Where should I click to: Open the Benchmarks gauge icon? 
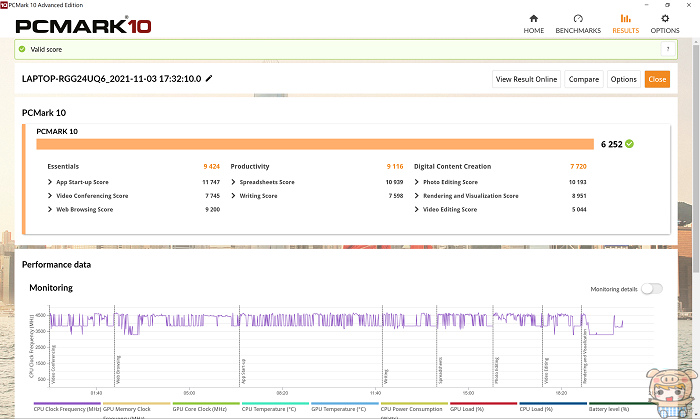point(578,18)
